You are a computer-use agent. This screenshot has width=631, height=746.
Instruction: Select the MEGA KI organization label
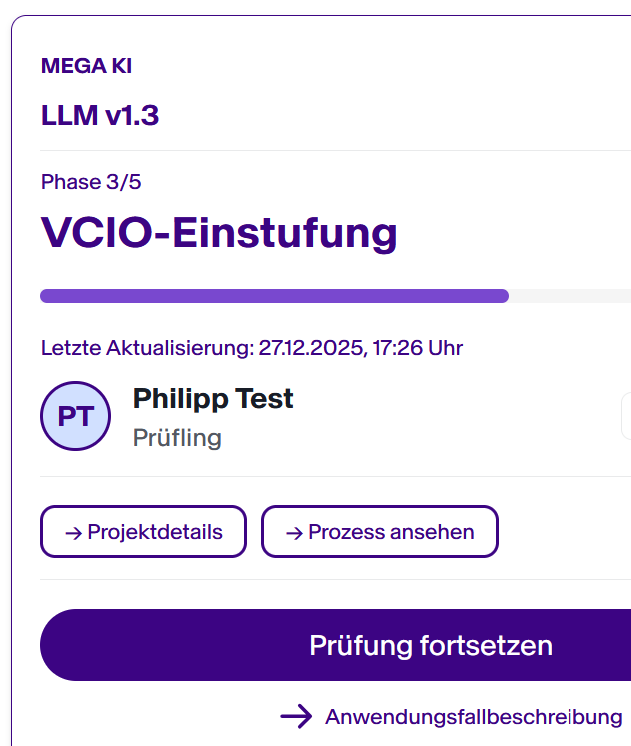86,67
